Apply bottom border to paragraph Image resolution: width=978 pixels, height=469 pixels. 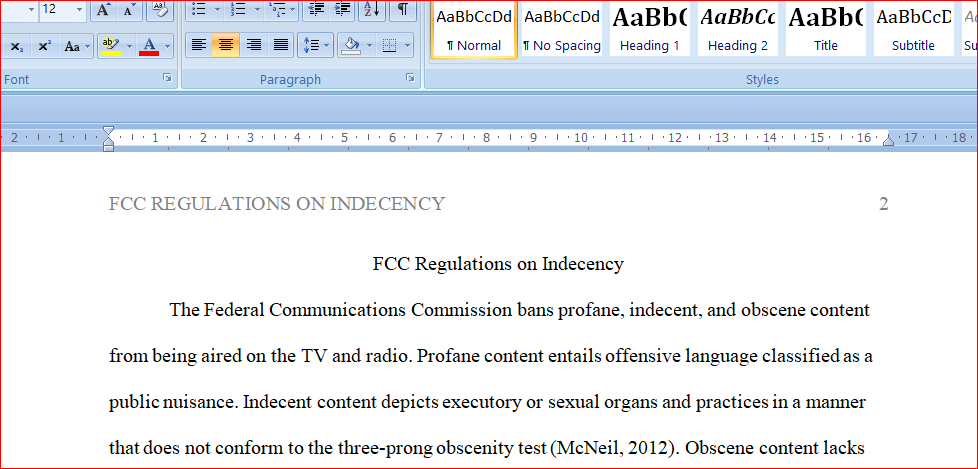(x=390, y=45)
